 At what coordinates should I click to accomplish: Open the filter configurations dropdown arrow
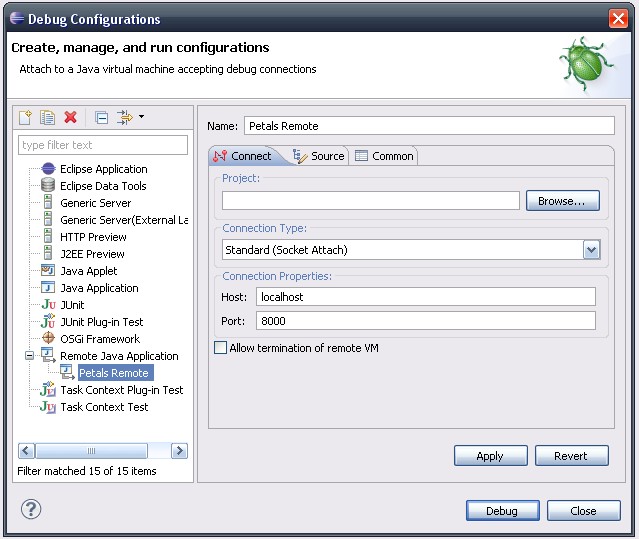pos(141,117)
